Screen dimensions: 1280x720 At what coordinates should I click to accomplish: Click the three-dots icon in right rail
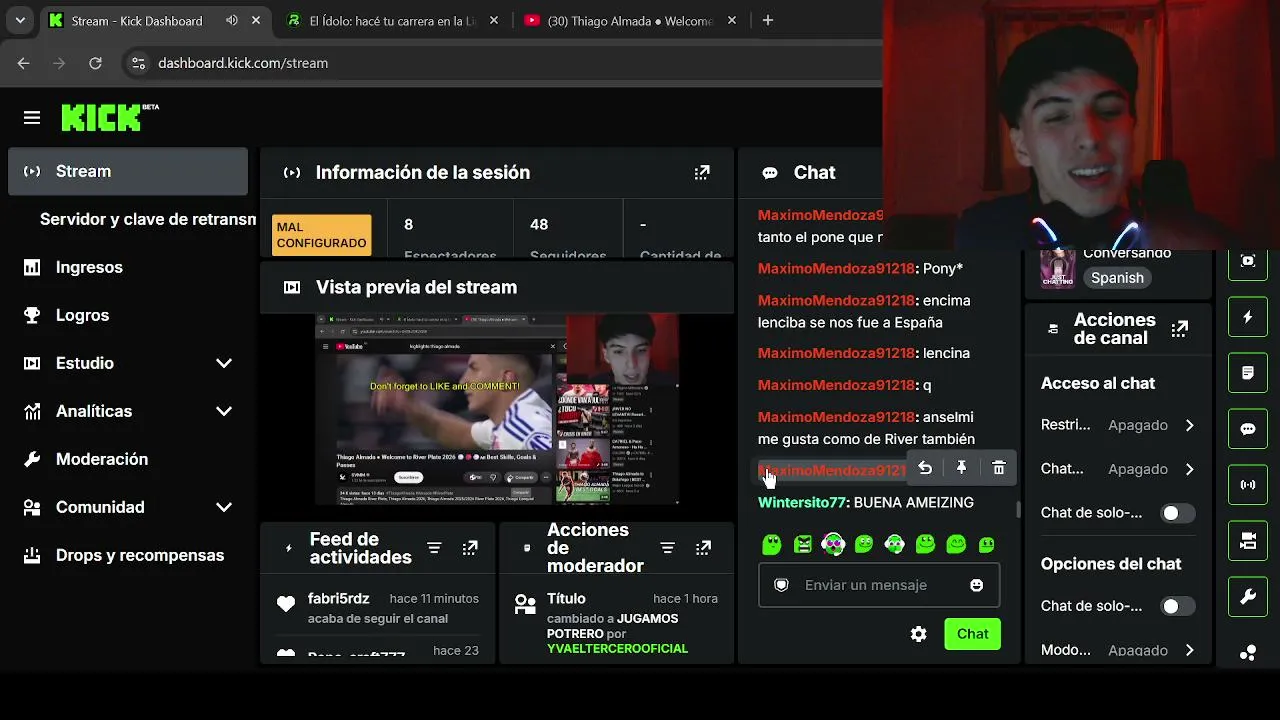click(x=1247, y=653)
